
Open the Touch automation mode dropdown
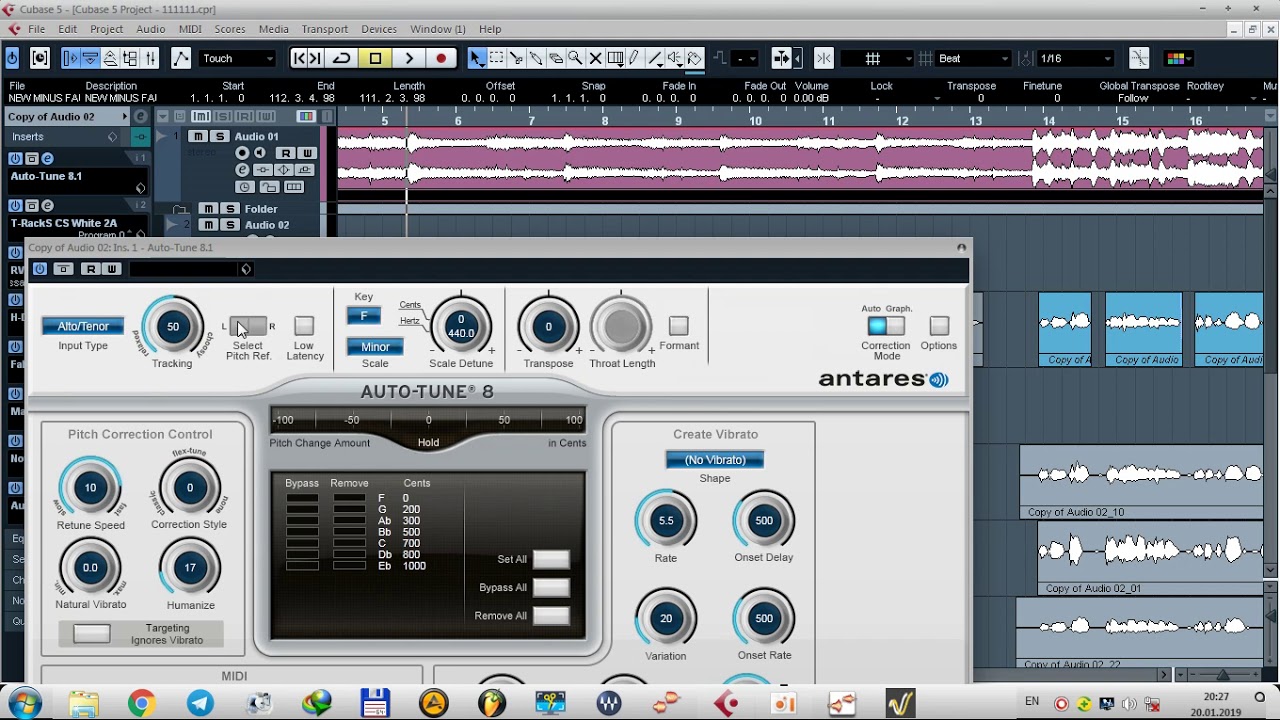click(237, 58)
